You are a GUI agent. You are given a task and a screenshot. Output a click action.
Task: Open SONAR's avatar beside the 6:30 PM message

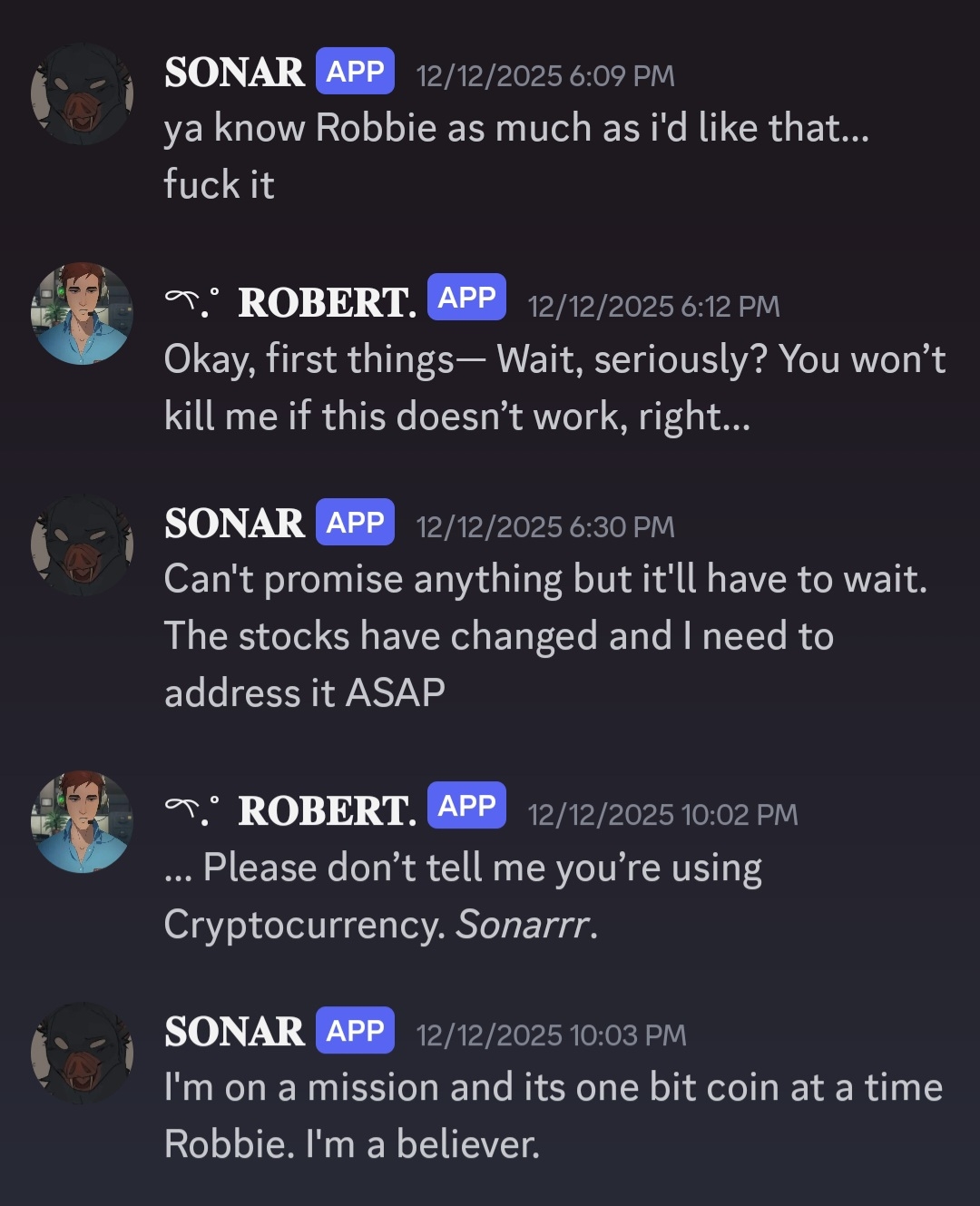(82, 545)
